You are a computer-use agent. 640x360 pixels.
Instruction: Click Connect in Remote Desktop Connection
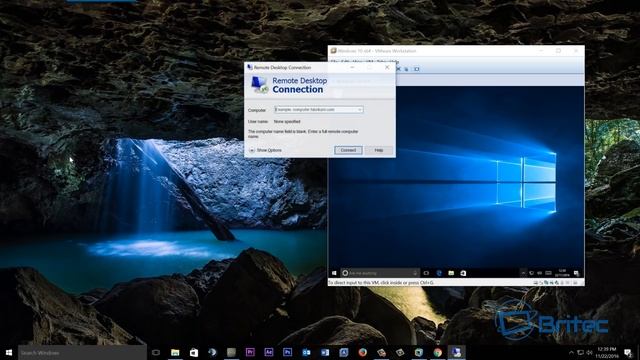coord(348,150)
